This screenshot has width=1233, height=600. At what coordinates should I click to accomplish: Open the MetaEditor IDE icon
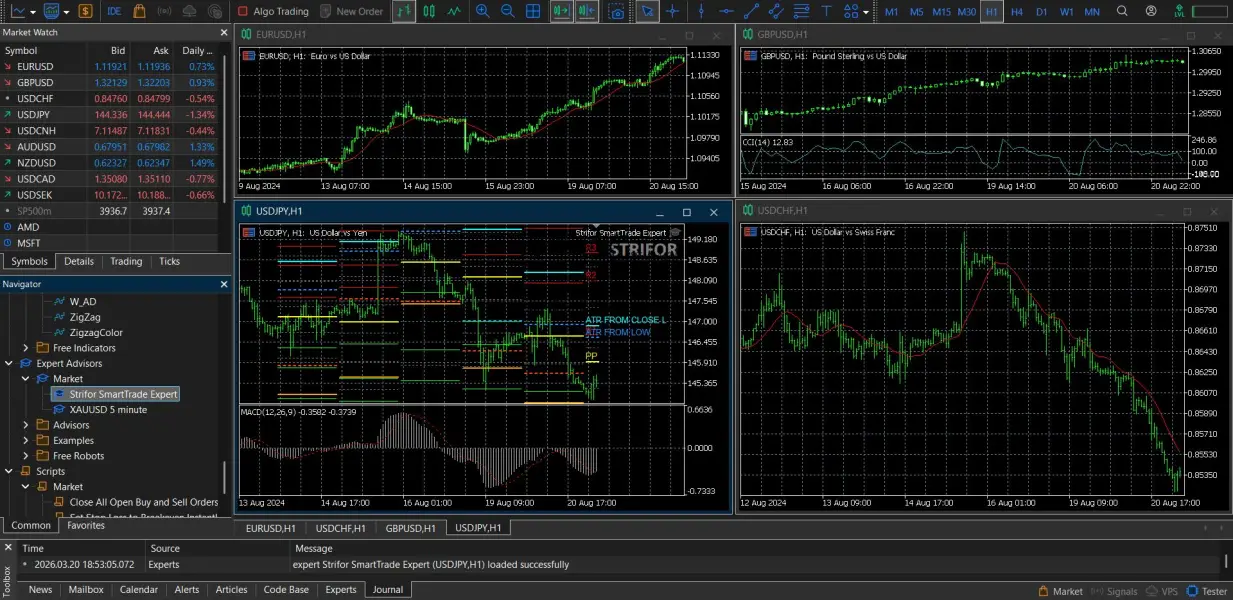click(114, 12)
